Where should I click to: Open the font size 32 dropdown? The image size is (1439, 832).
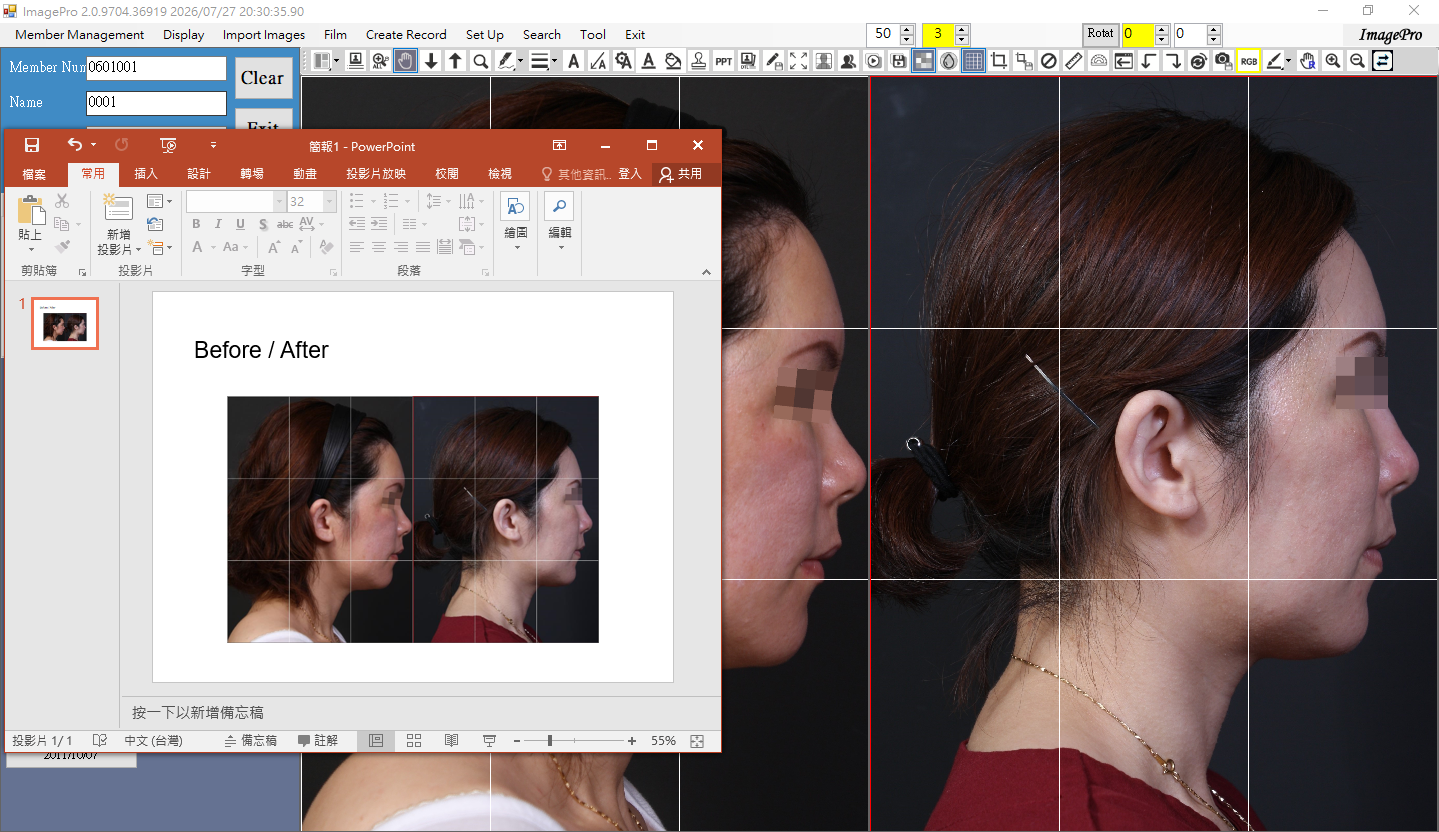330,201
